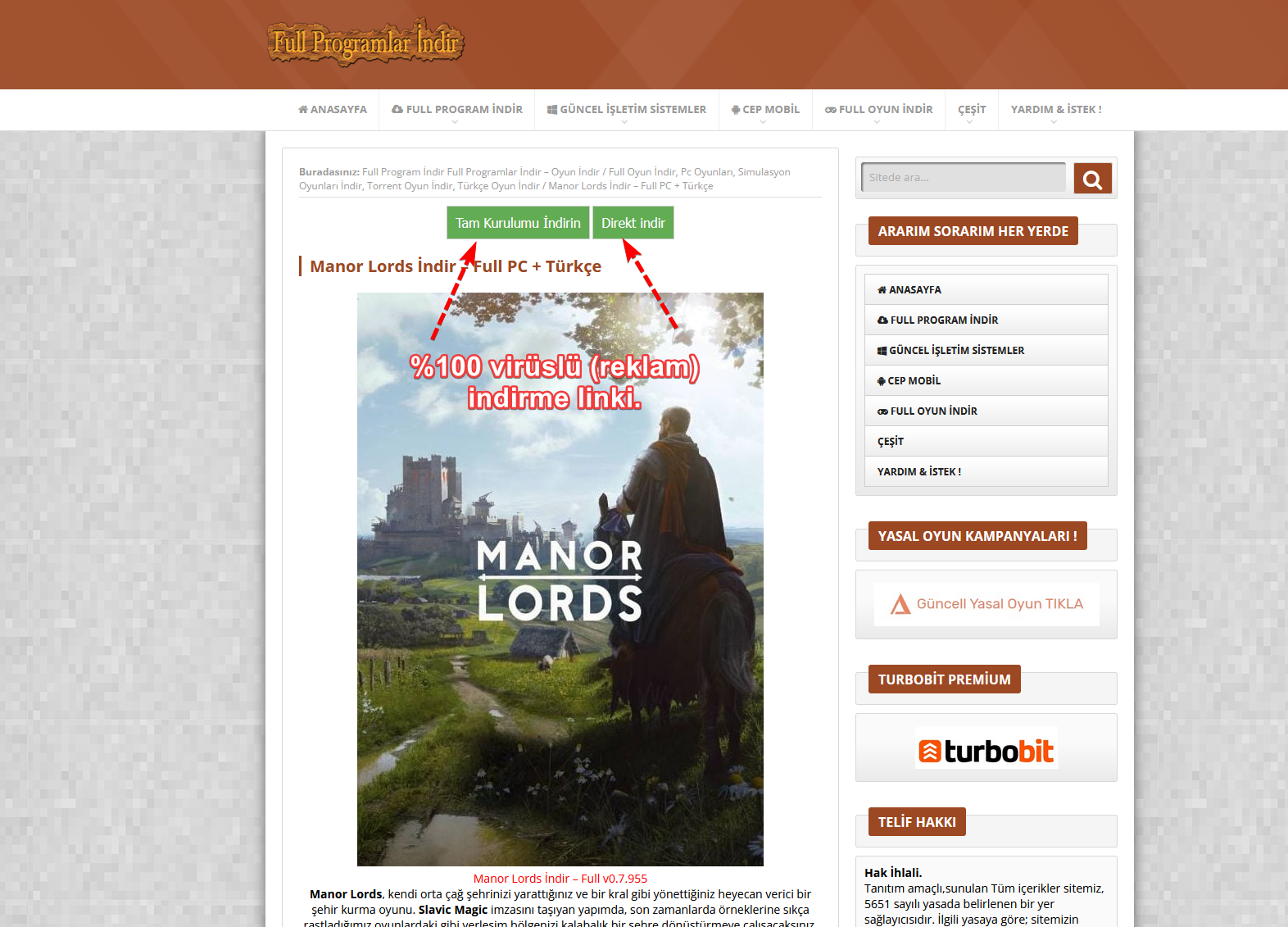This screenshot has height=927, width=1288.
Task: Expand the GÜNCEL İŞLETİM SİSTEMLER chevron in top navigation
Action: pyautogui.click(x=624, y=122)
